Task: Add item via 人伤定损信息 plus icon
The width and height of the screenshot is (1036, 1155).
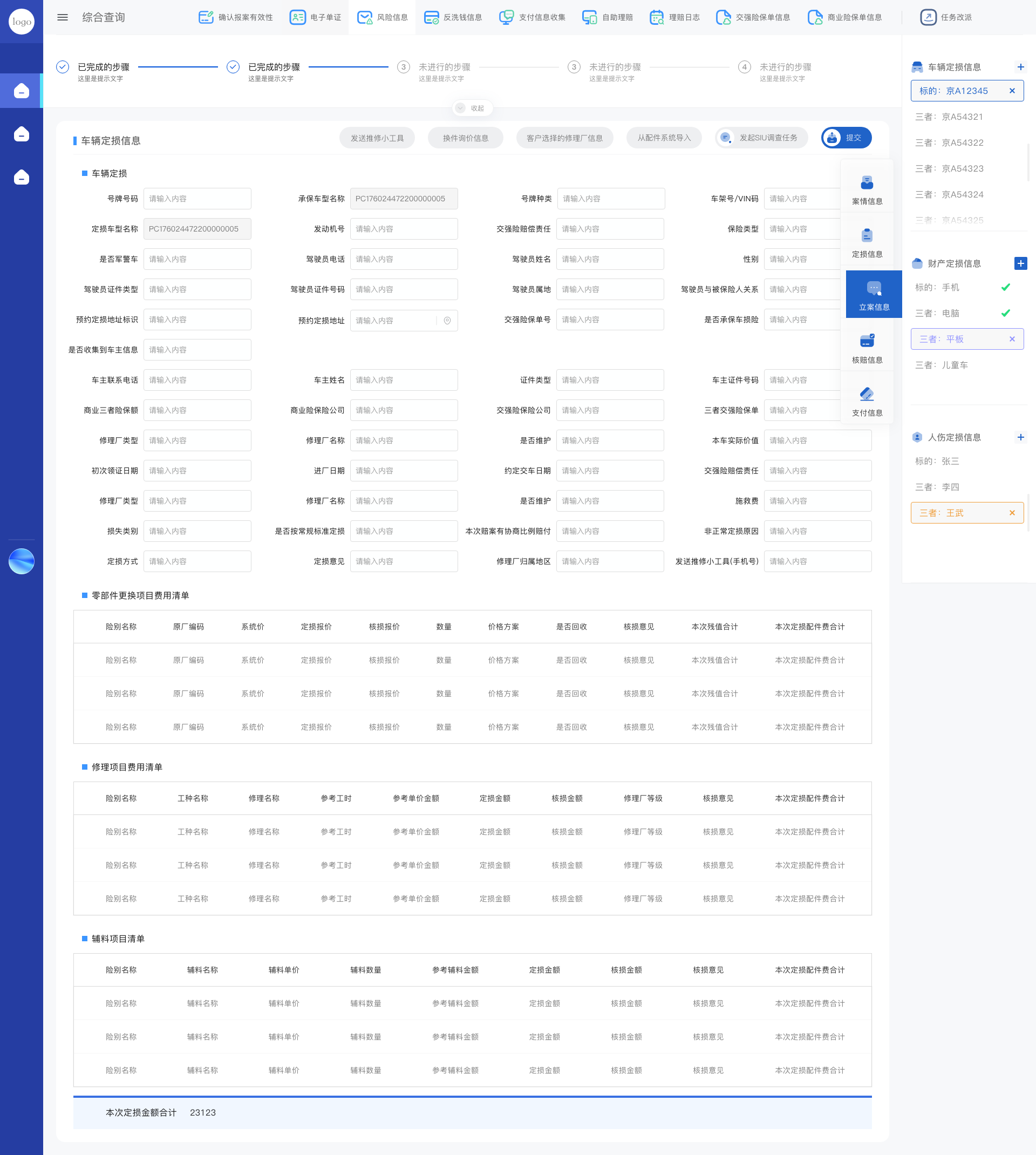Action: point(1020,437)
